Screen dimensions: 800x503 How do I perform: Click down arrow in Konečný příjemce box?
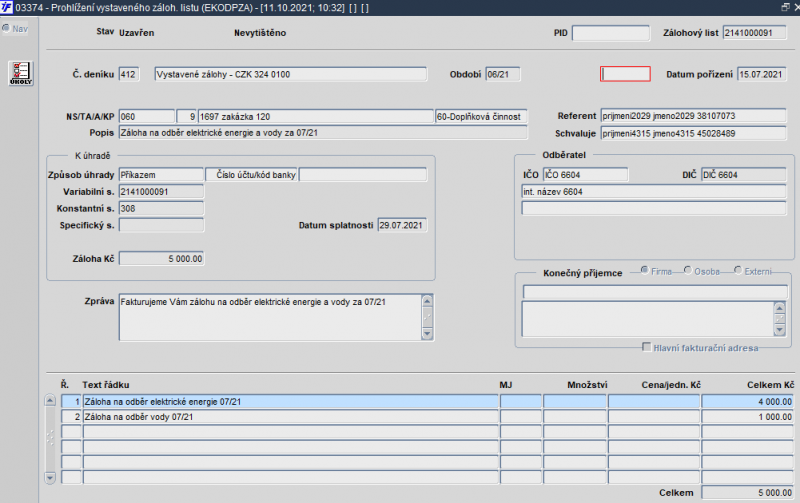pos(779,330)
